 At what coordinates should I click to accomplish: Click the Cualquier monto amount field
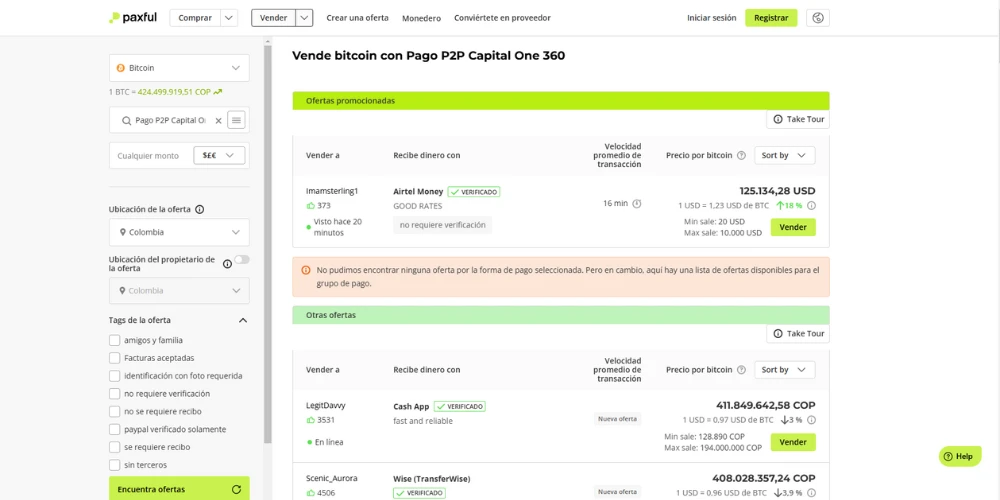[x=151, y=156]
